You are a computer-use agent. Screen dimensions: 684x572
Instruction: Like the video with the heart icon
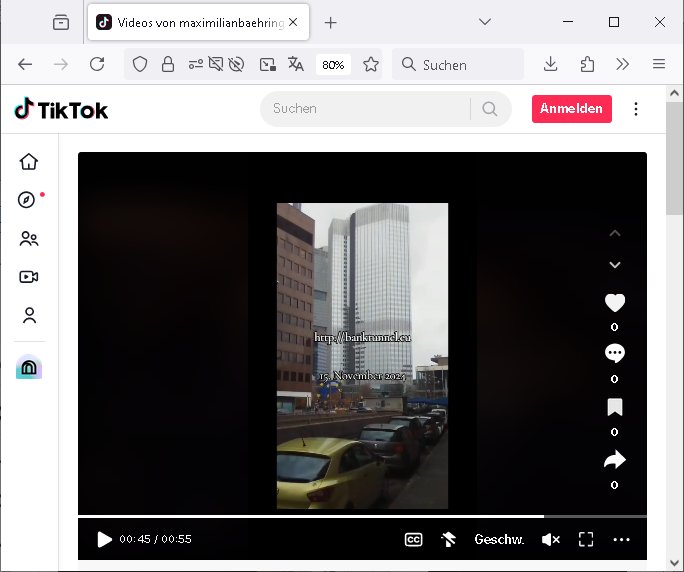point(615,303)
